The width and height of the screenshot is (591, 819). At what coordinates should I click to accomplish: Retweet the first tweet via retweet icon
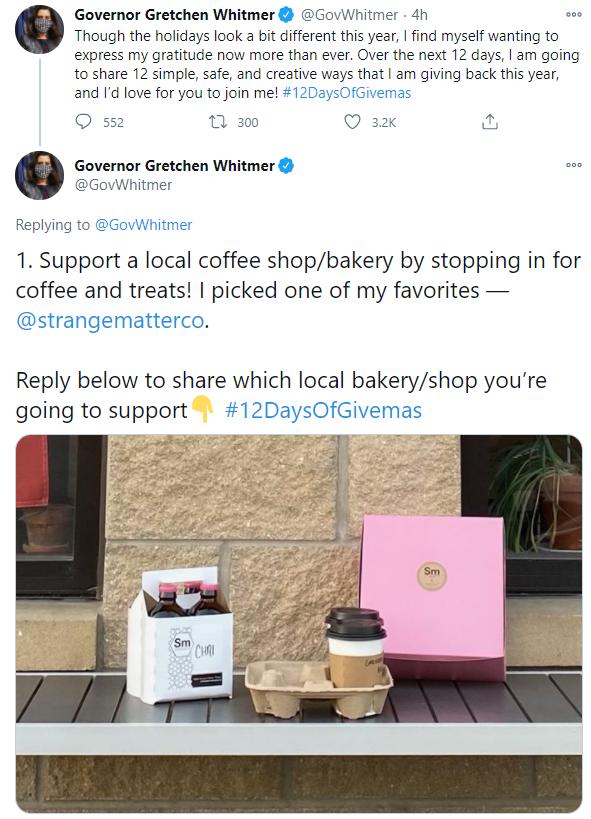click(217, 122)
